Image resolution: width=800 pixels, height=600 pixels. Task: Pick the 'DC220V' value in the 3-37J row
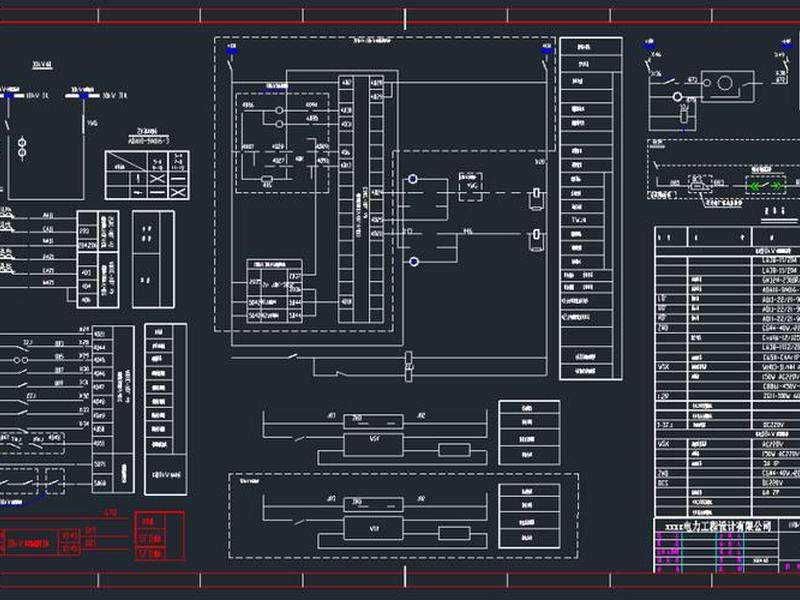point(773,424)
